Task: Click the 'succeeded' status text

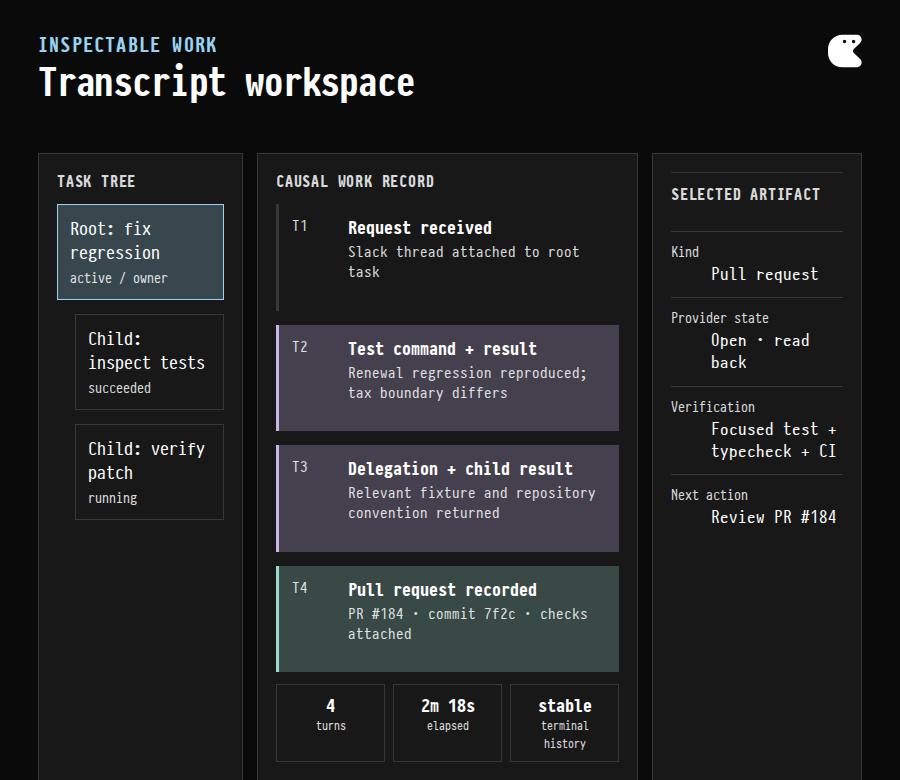Action: click(119, 388)
